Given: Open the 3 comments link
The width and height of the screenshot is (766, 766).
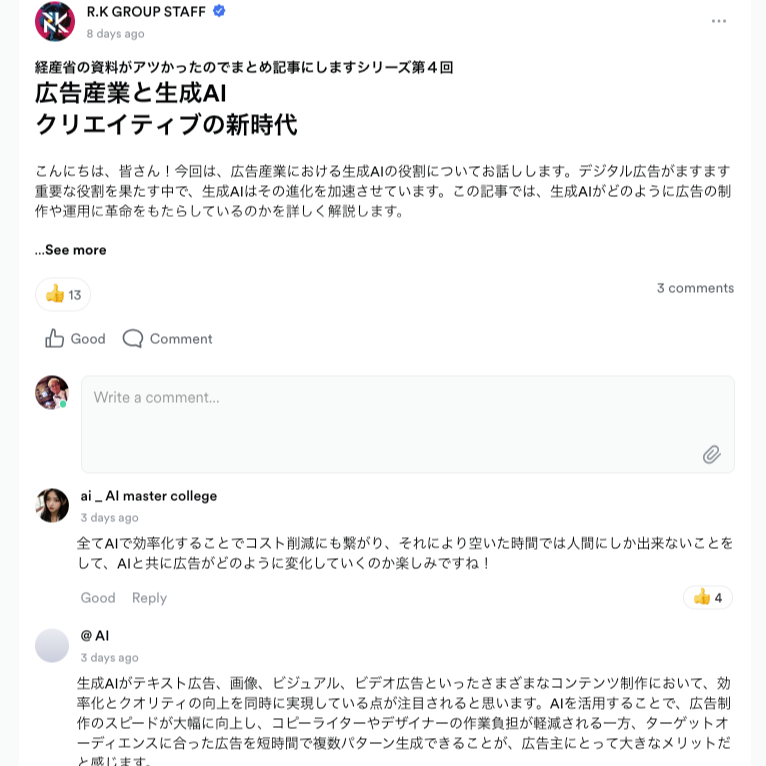Looking at the screenshot, I should (695, 288).
